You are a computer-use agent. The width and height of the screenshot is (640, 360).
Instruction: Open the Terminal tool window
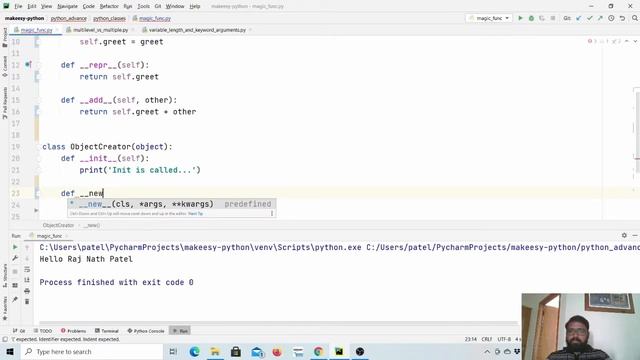107,331
